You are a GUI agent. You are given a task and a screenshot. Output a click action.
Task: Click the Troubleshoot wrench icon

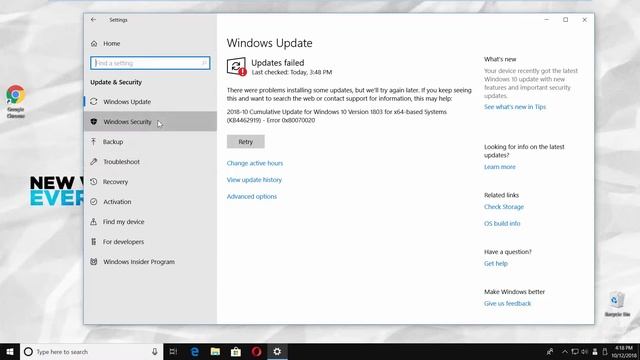pos(93,162)
